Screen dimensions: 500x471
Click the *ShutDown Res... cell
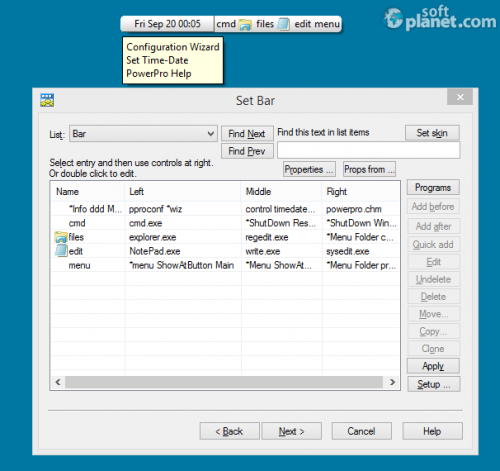coord(281,223)
